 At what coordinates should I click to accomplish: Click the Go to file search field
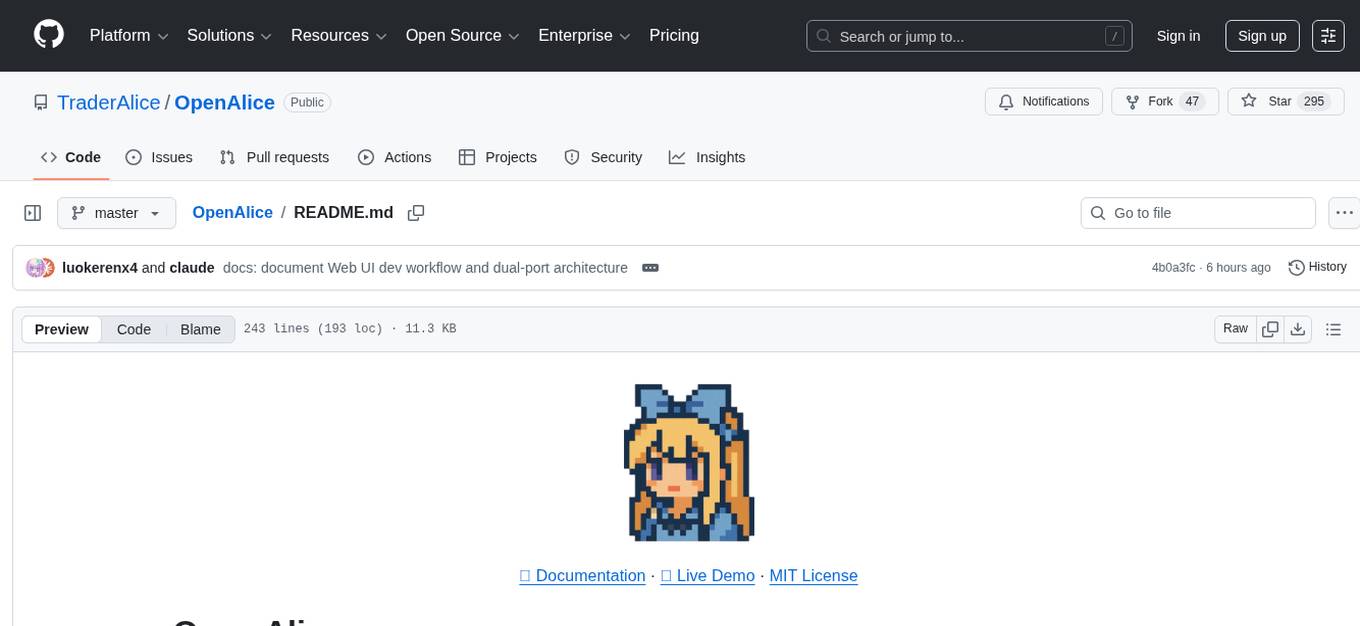tap(1197, 212)
